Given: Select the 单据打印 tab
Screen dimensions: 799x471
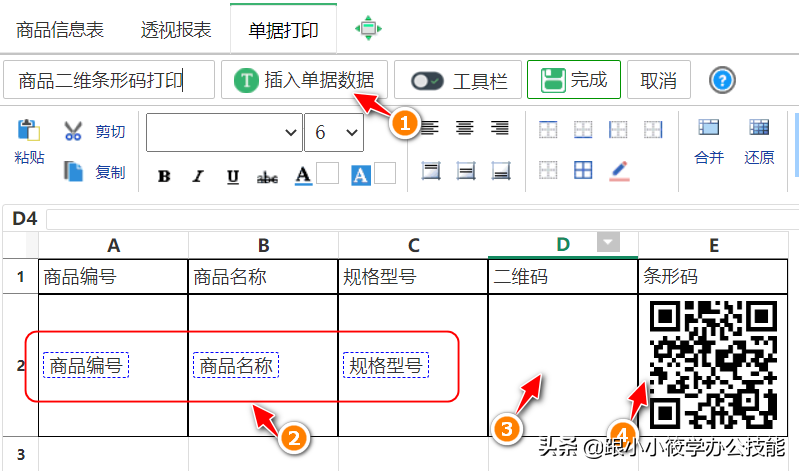Looking at the screenshot, I should (x=283, y=30).
